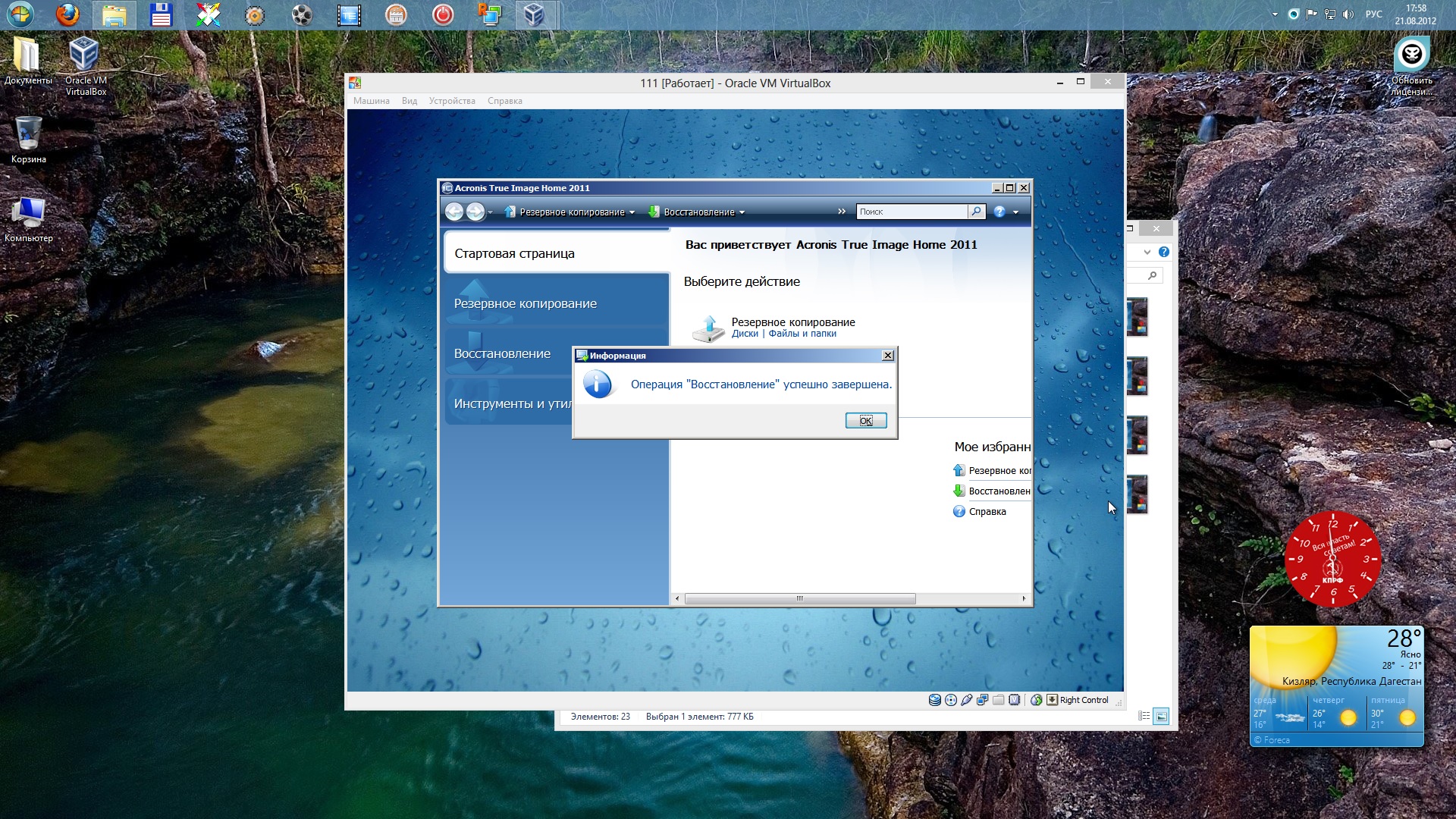Click the VirtualBox network status icon
Image resolution: width=1456 pixels, height=819 pixels.
coord(983,700)
